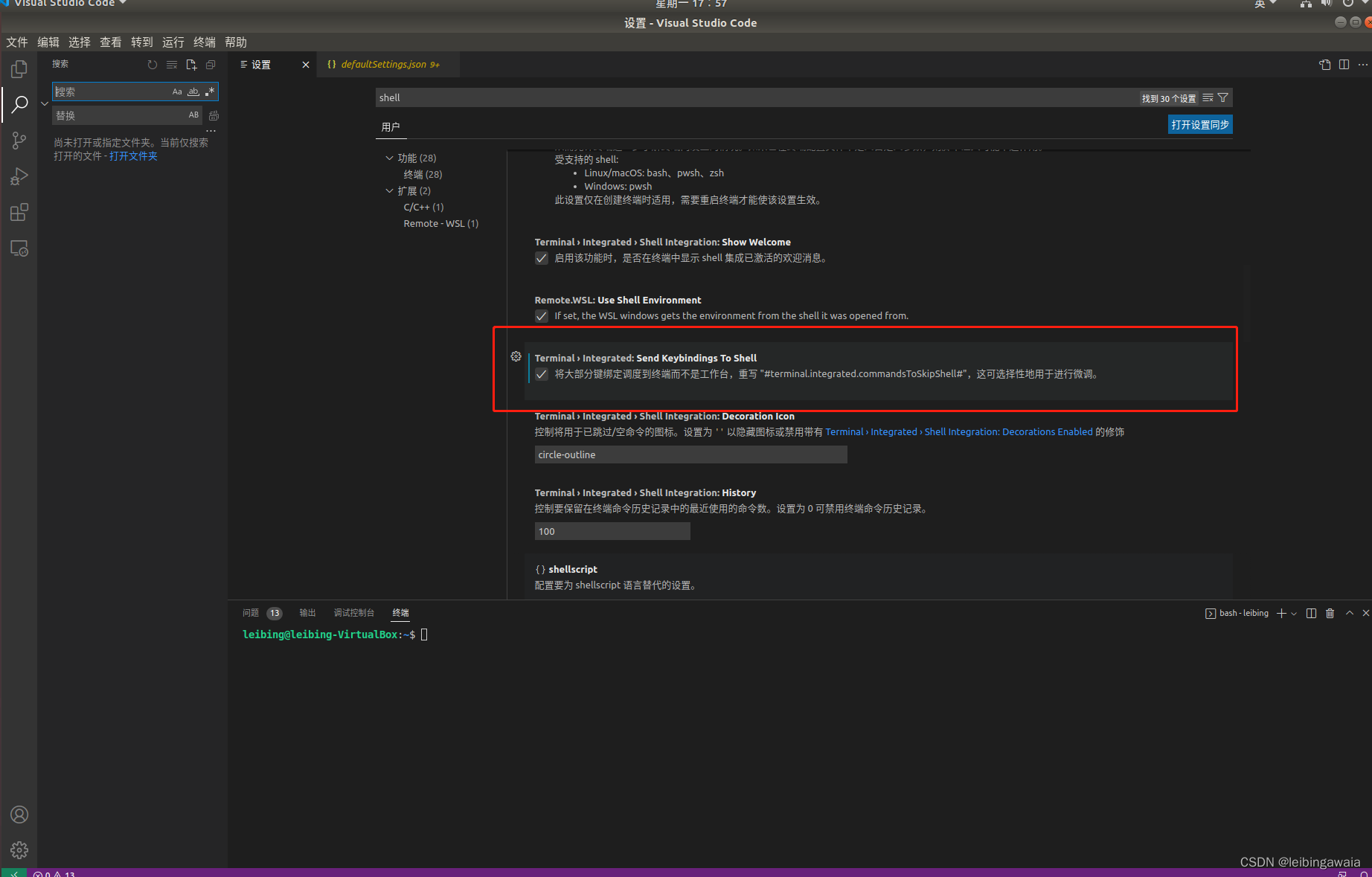Uncheck Send Keybindings To Shell checkbox
Screen dimensions: 1372x877
542,374
